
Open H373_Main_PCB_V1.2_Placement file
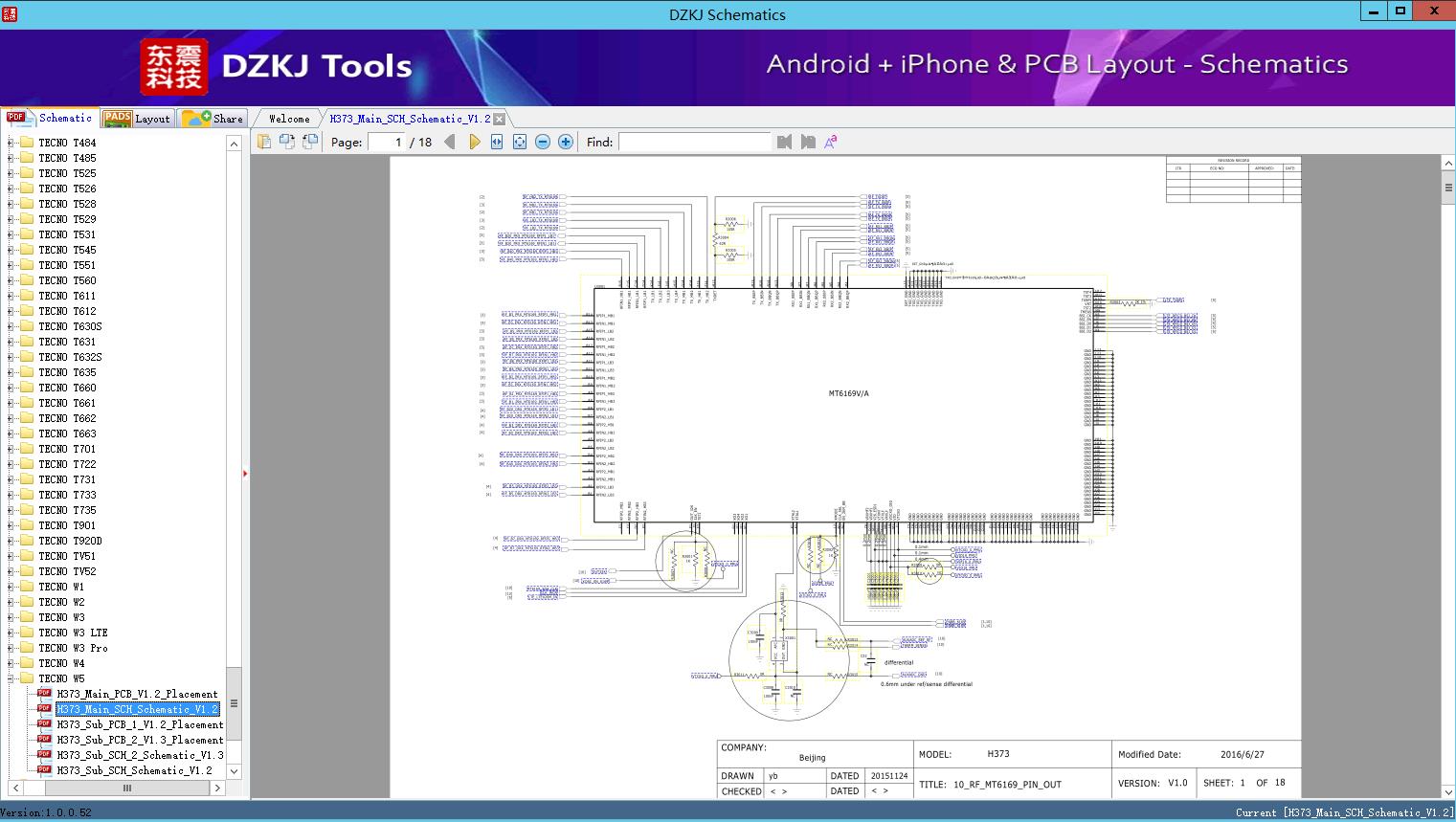pyautogui.click(x=137, y=694)
